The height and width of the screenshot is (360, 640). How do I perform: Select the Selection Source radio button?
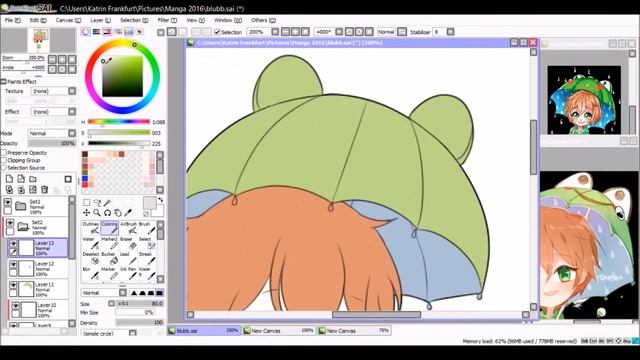[4, 168]
